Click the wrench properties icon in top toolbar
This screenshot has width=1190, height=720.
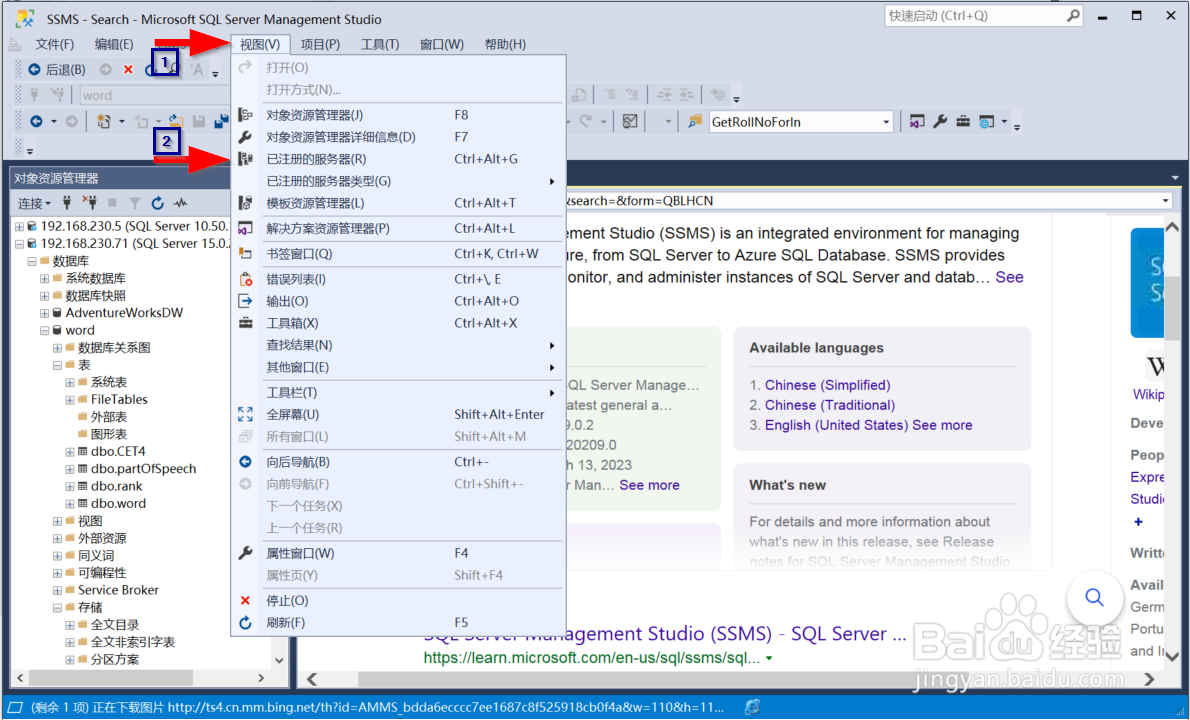pos(940,121)
